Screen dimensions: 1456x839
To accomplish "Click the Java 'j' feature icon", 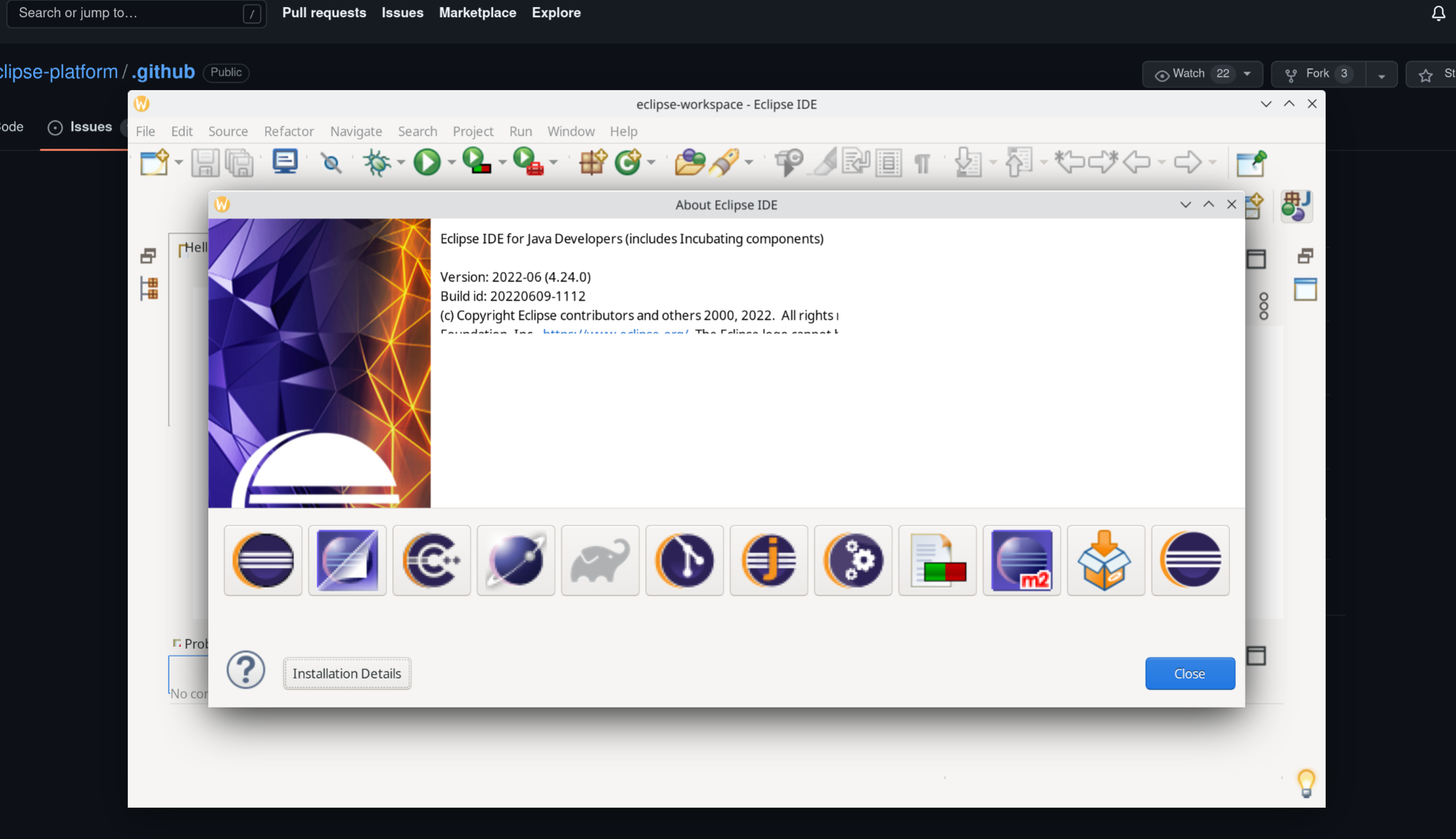I will click(768, 561).
